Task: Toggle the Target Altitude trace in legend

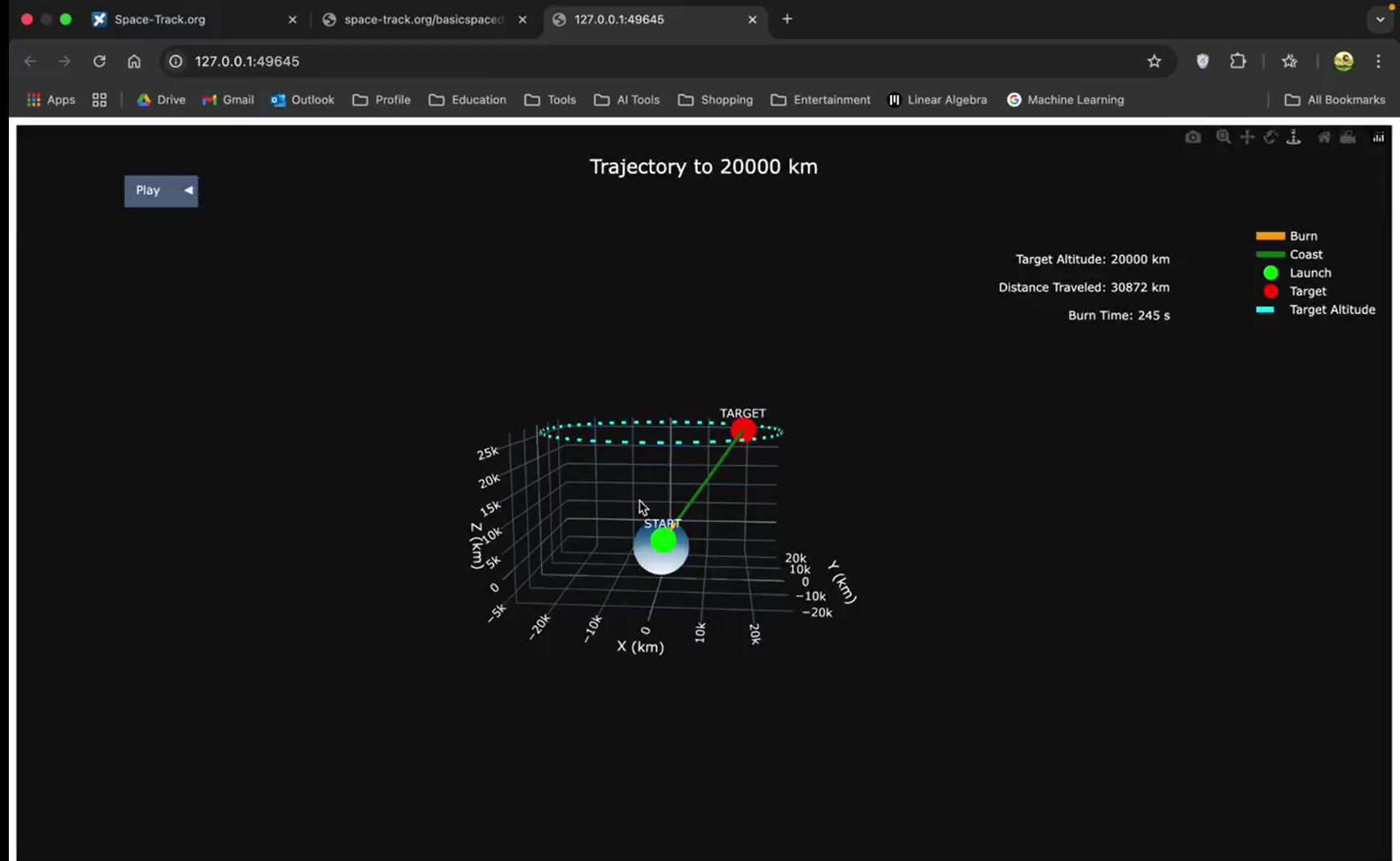Action: 1315,310
